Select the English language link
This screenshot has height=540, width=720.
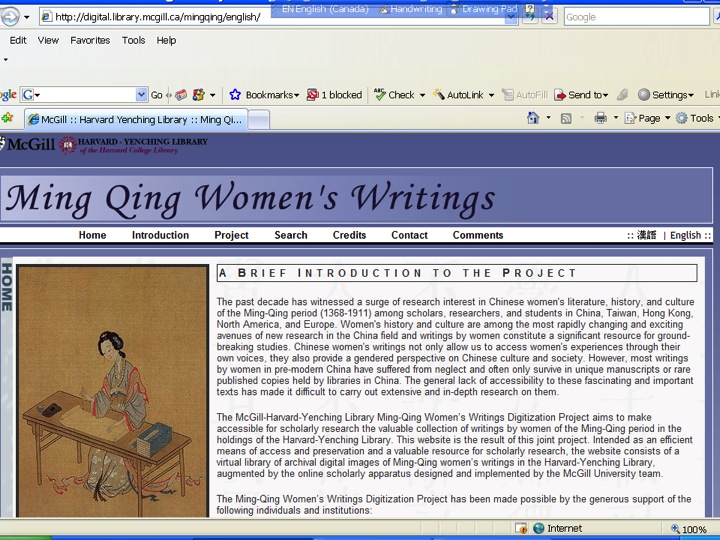(686, 236)
